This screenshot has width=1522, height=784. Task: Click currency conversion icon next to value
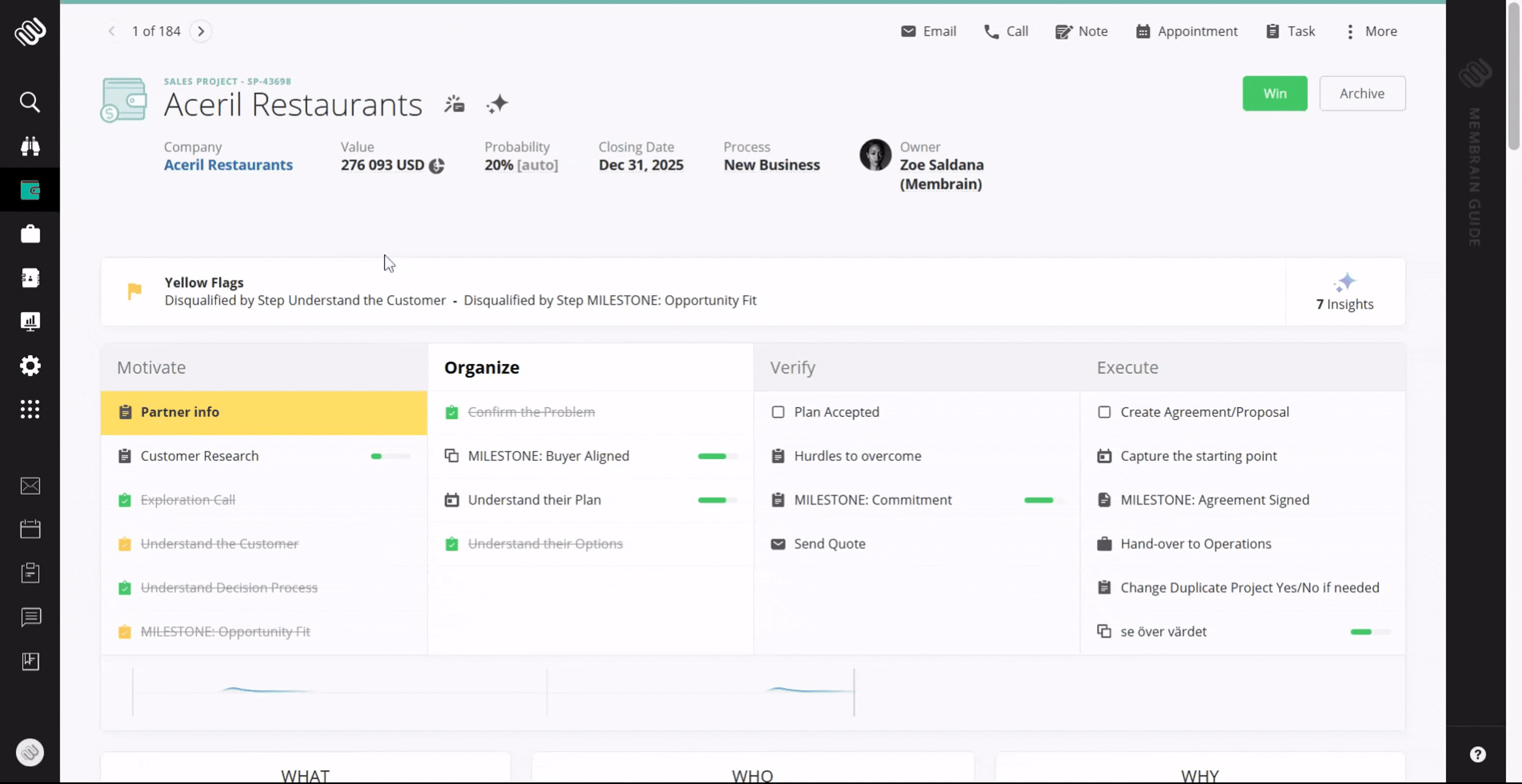[x=437, y=166]
